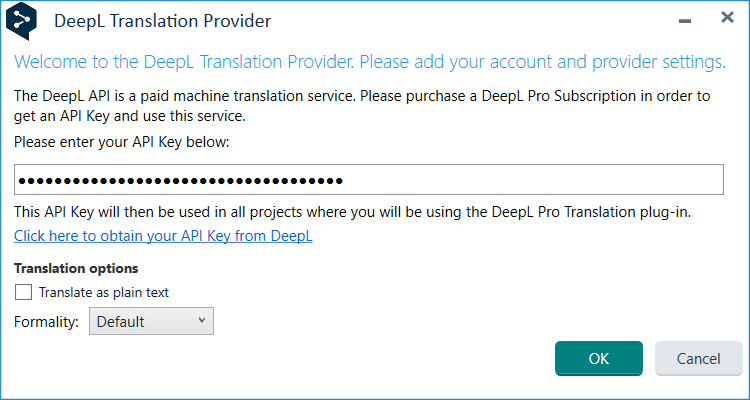Click the 'Translate as plain text' label
Image resolution: width=750 pixels, height=400 pixels.
click(103, 293)
